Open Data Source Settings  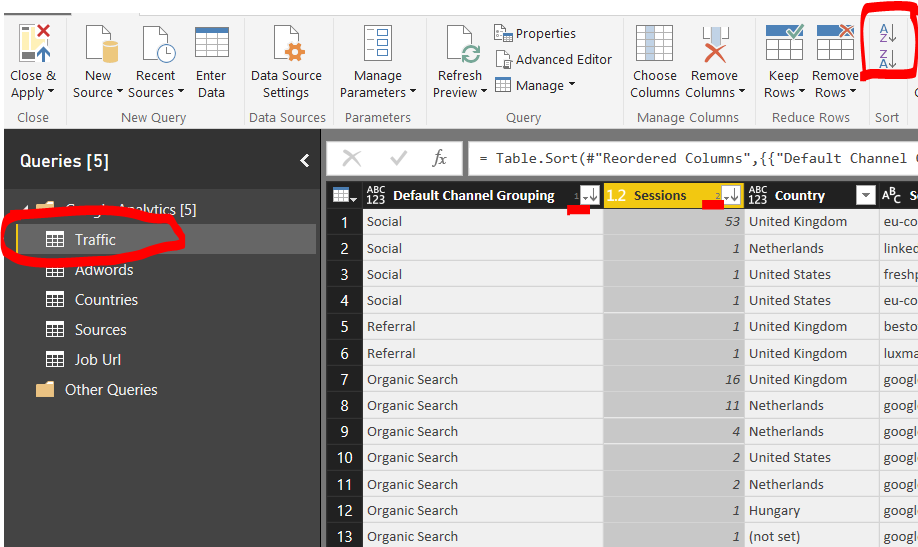pyautogui.click(x=286, y=61)
